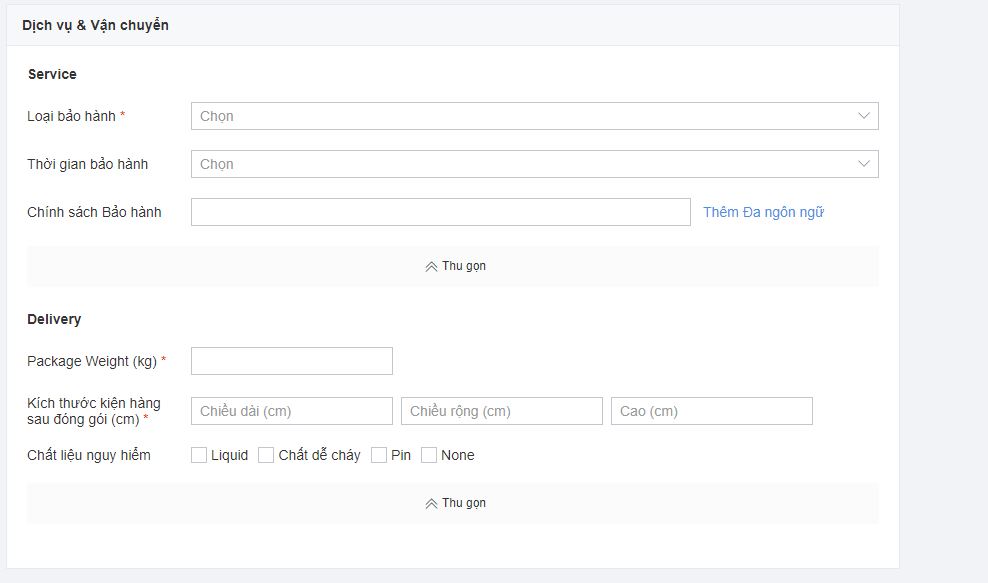
Task: Focus the Chính sách Bảo hành text field
Action: (440, 212)
